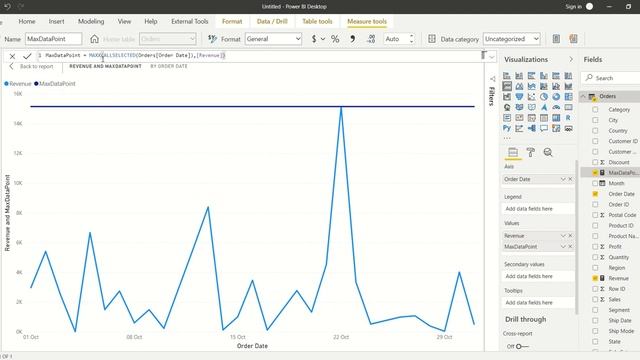Choose the Python visual
Screen dimensions: 640x360
point(507,128)
